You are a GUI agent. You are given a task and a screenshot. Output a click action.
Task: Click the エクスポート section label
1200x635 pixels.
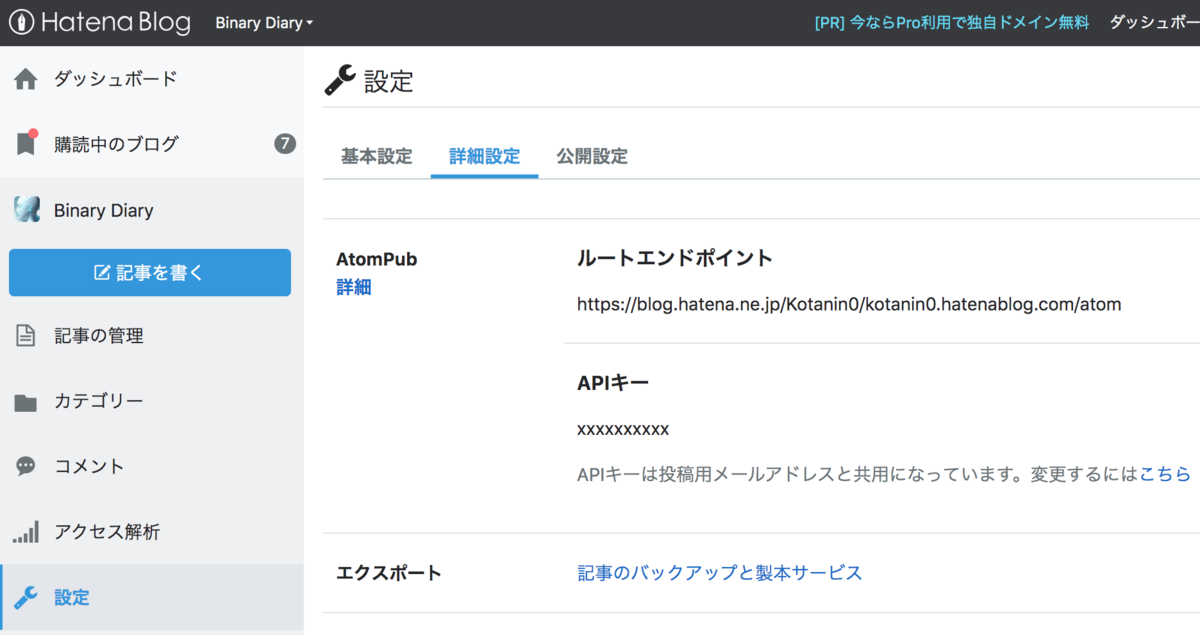(x=388, y=573)
